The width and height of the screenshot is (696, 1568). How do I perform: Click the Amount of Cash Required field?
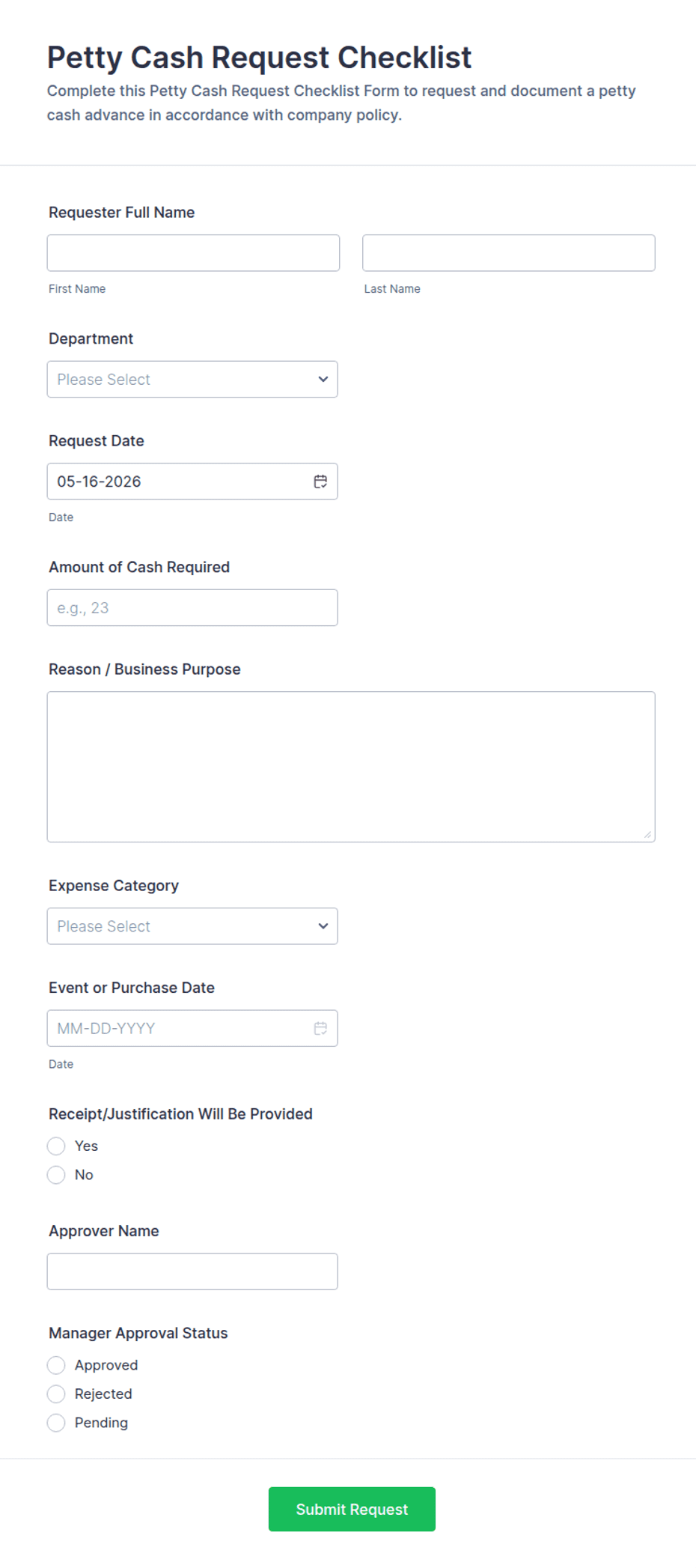point(192,607)
